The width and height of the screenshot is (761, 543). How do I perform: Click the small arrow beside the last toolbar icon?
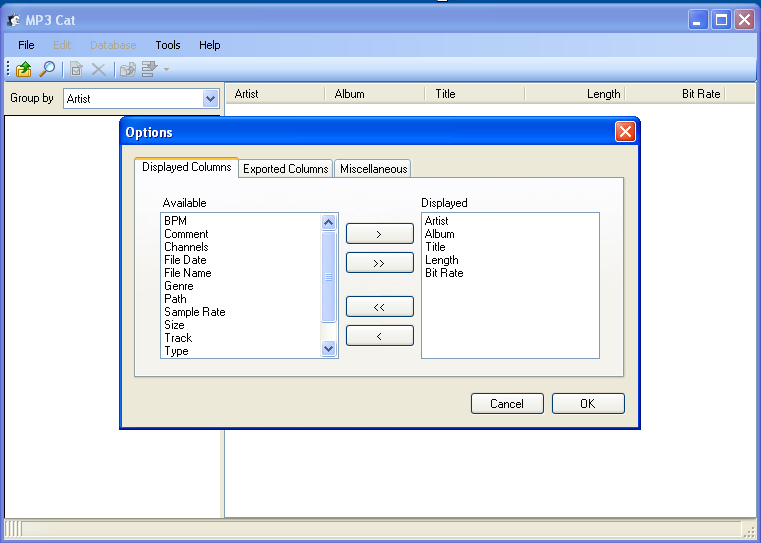(166, 69)
